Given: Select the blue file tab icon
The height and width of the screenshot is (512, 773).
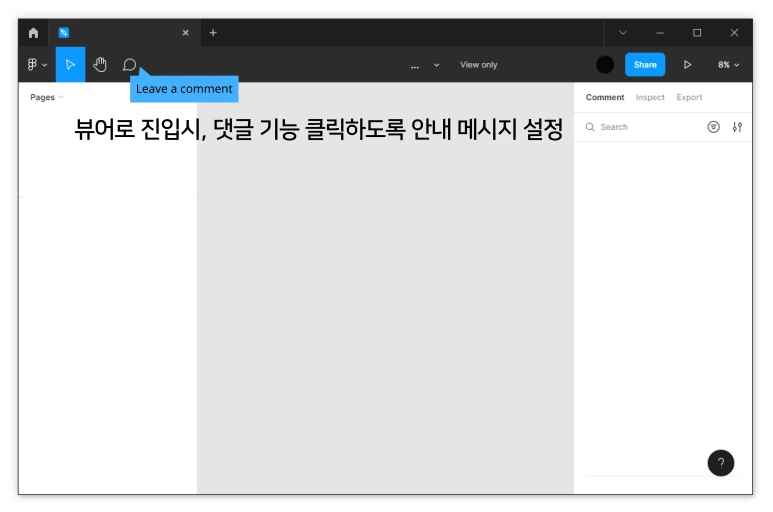Looking at the screenshot, I should [x=64, y=33].
